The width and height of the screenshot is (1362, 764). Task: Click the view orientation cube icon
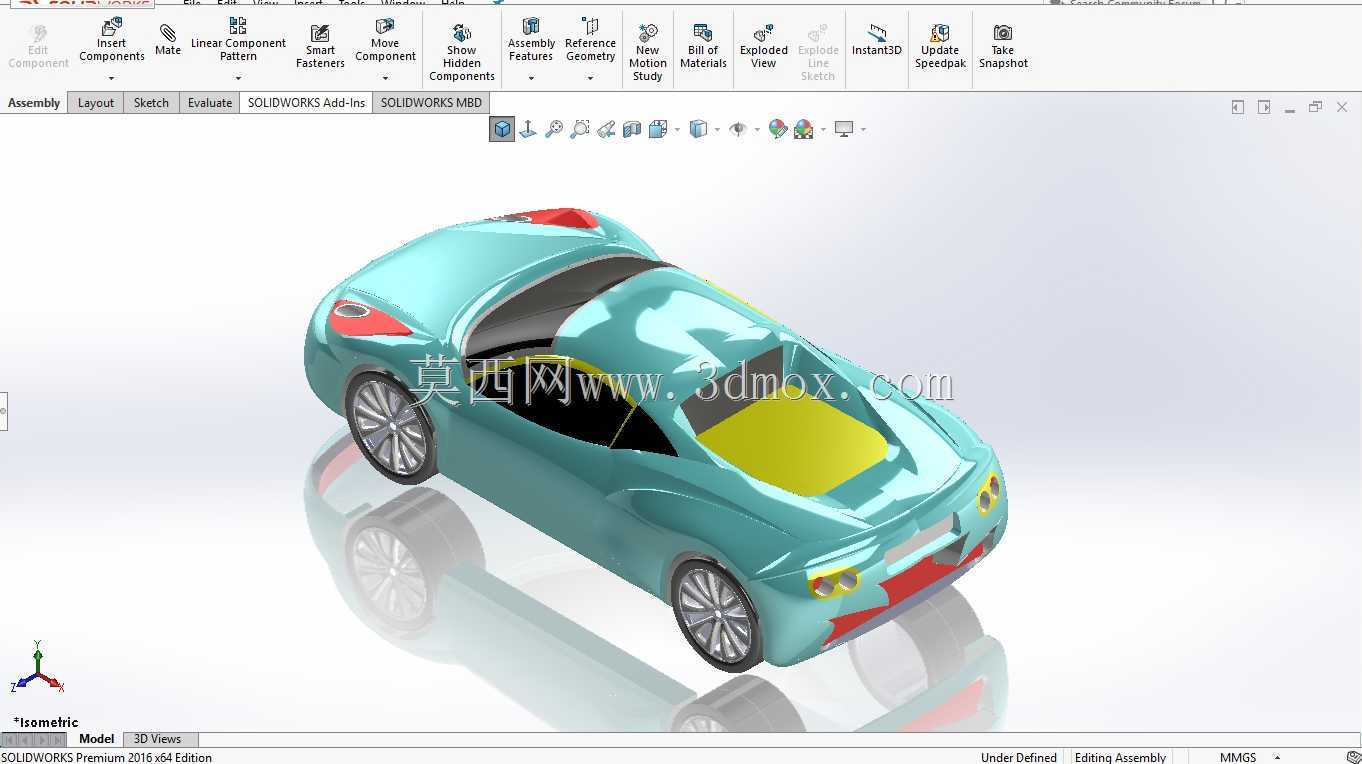pyautogui.click(x=502, y=129)
